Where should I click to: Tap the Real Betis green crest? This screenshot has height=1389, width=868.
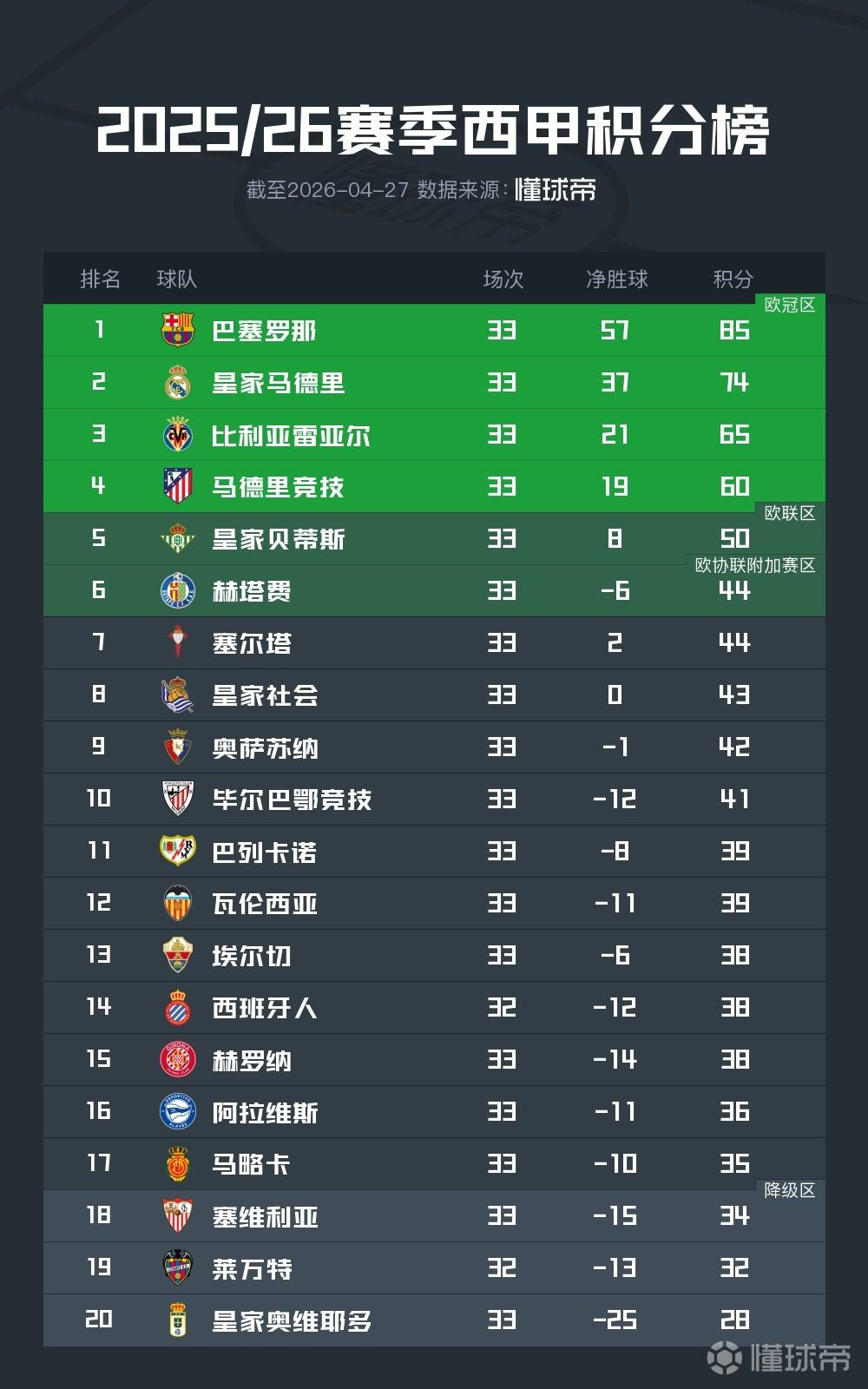[x=178, y=538]
